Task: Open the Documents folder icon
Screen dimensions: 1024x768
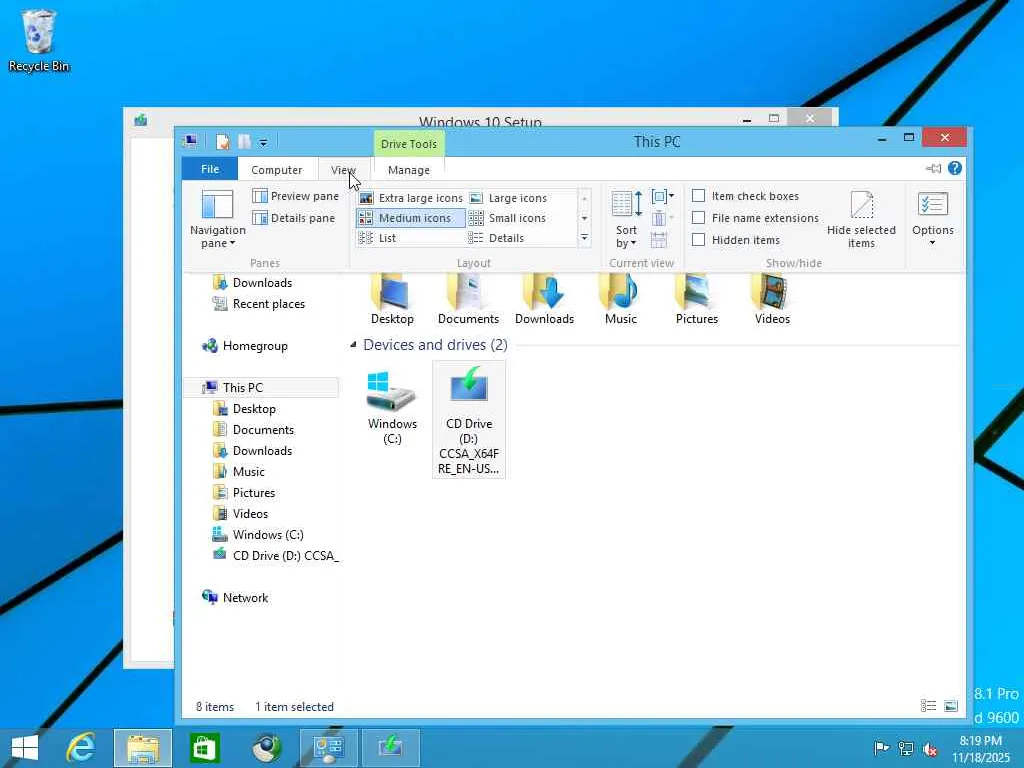Action: [x=468, y=300]
